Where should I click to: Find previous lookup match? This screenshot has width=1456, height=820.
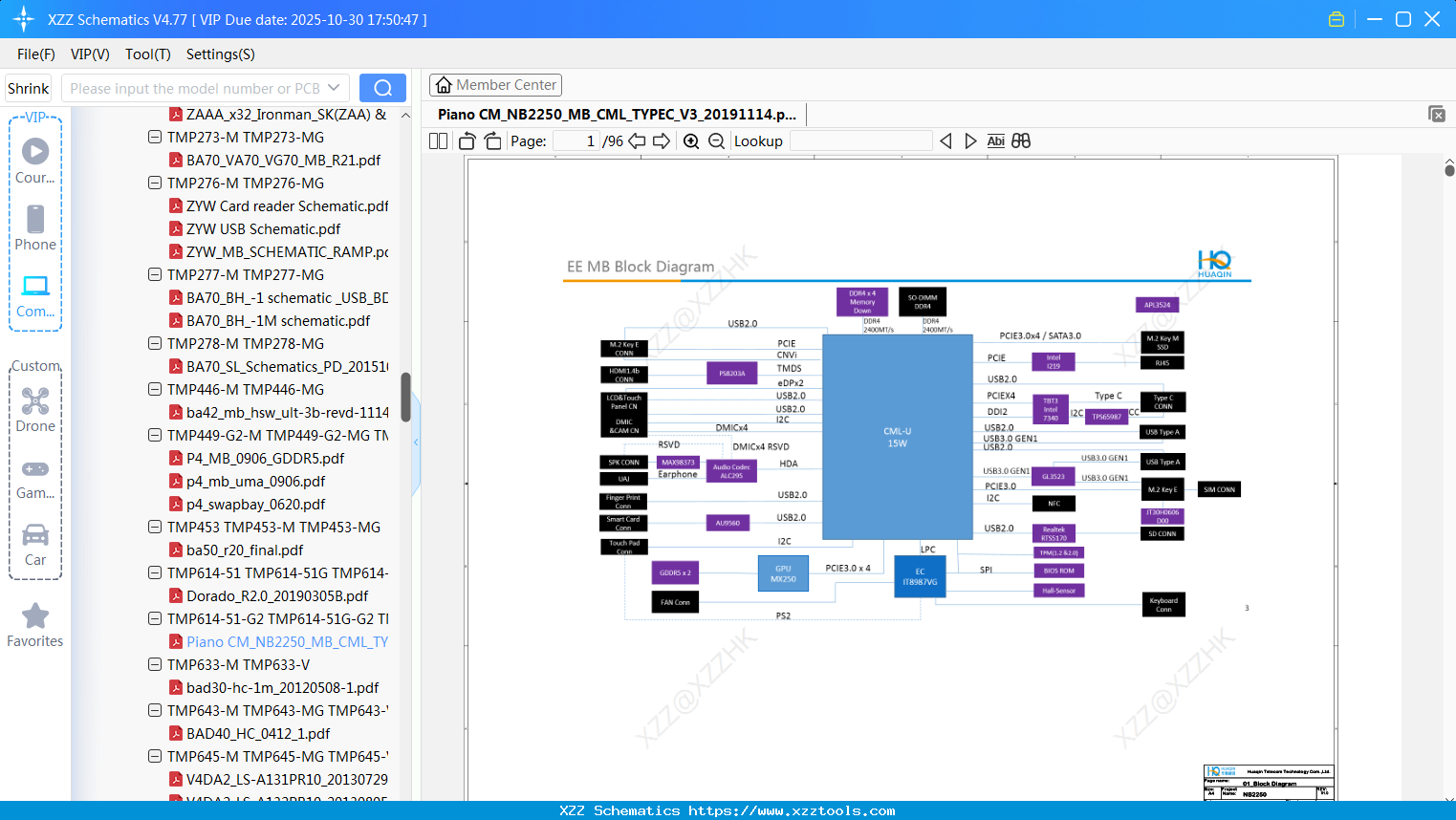pyautogui.click(x=945, y=141)
